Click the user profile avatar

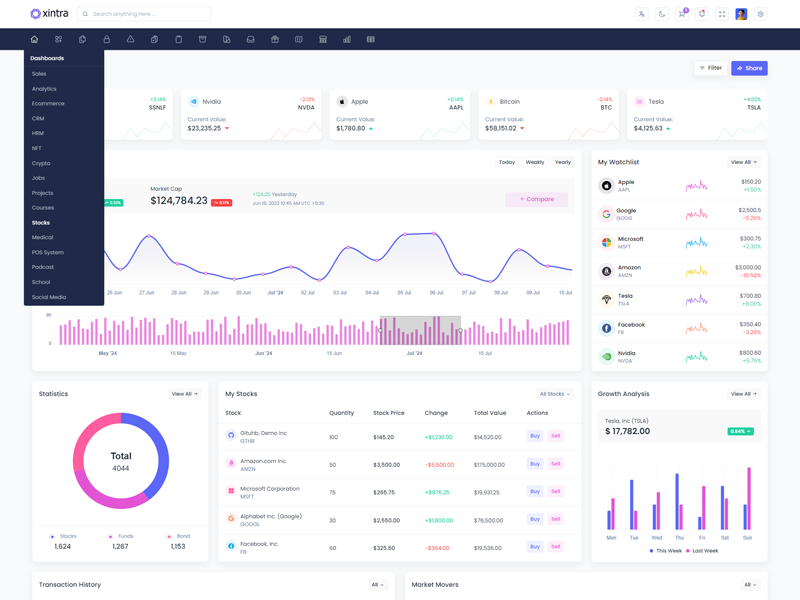pos(741,14)
